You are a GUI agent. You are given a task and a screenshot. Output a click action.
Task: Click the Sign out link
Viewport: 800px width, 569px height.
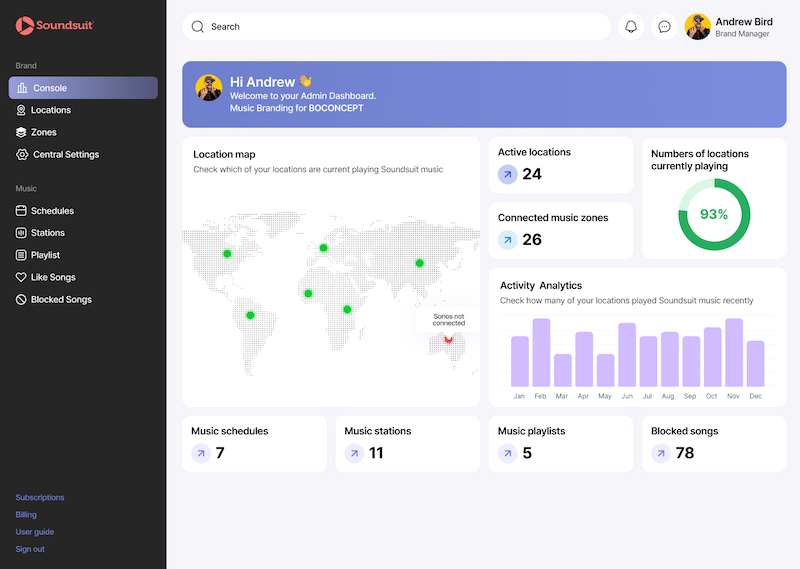[30, 549]
